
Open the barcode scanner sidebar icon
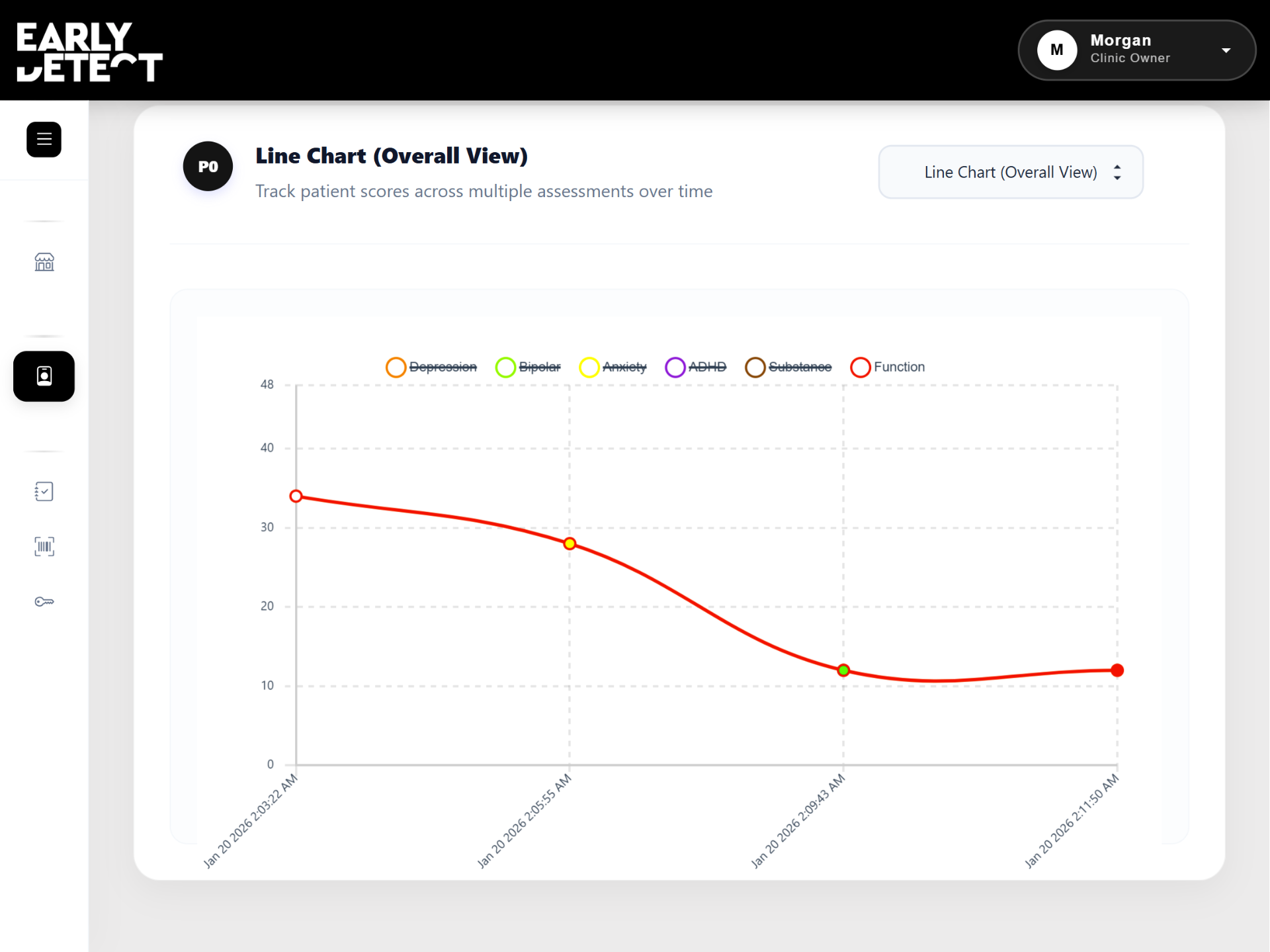44,546
